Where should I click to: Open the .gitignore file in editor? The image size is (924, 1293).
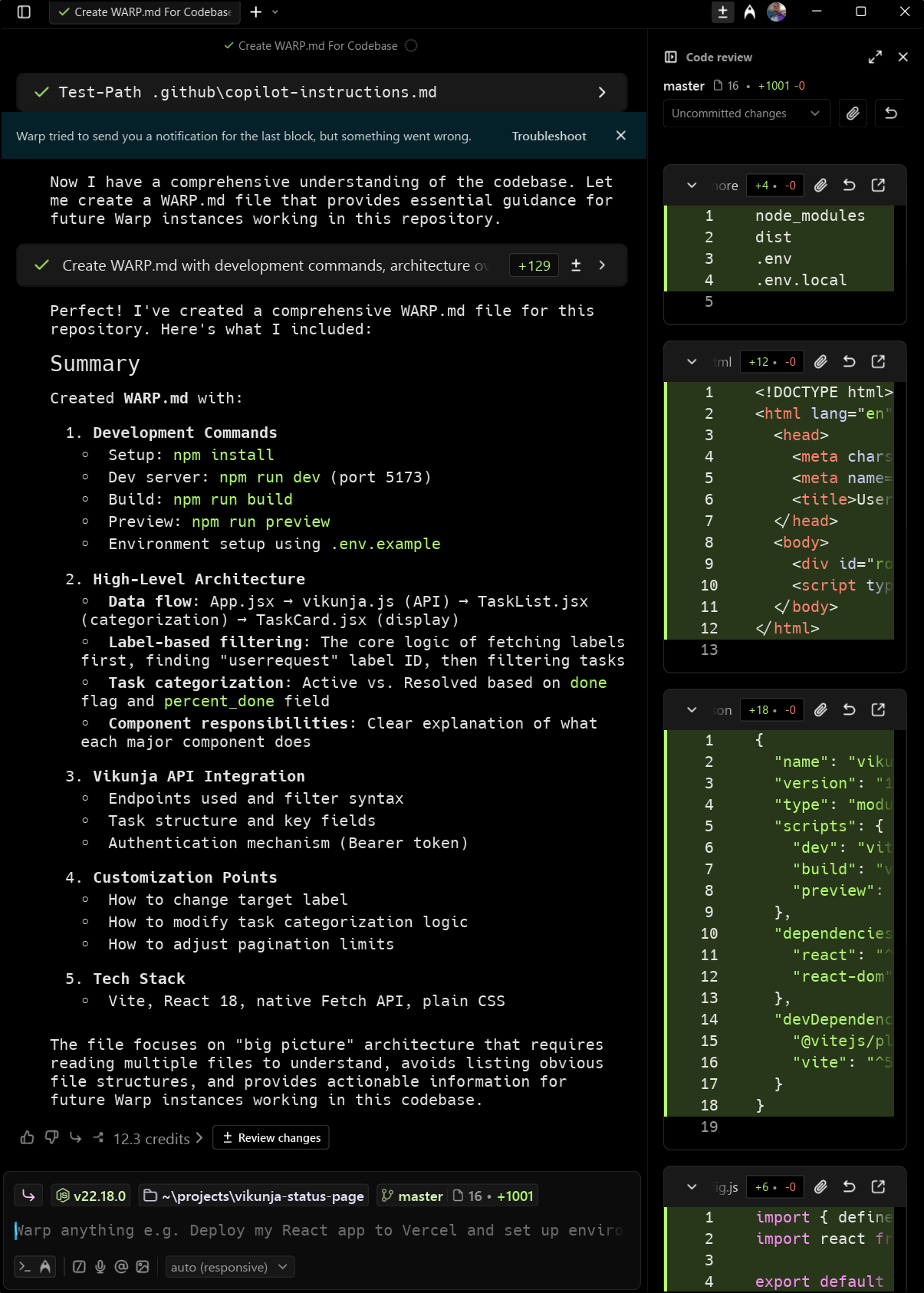pyautogui.click(x=878, y=185)
